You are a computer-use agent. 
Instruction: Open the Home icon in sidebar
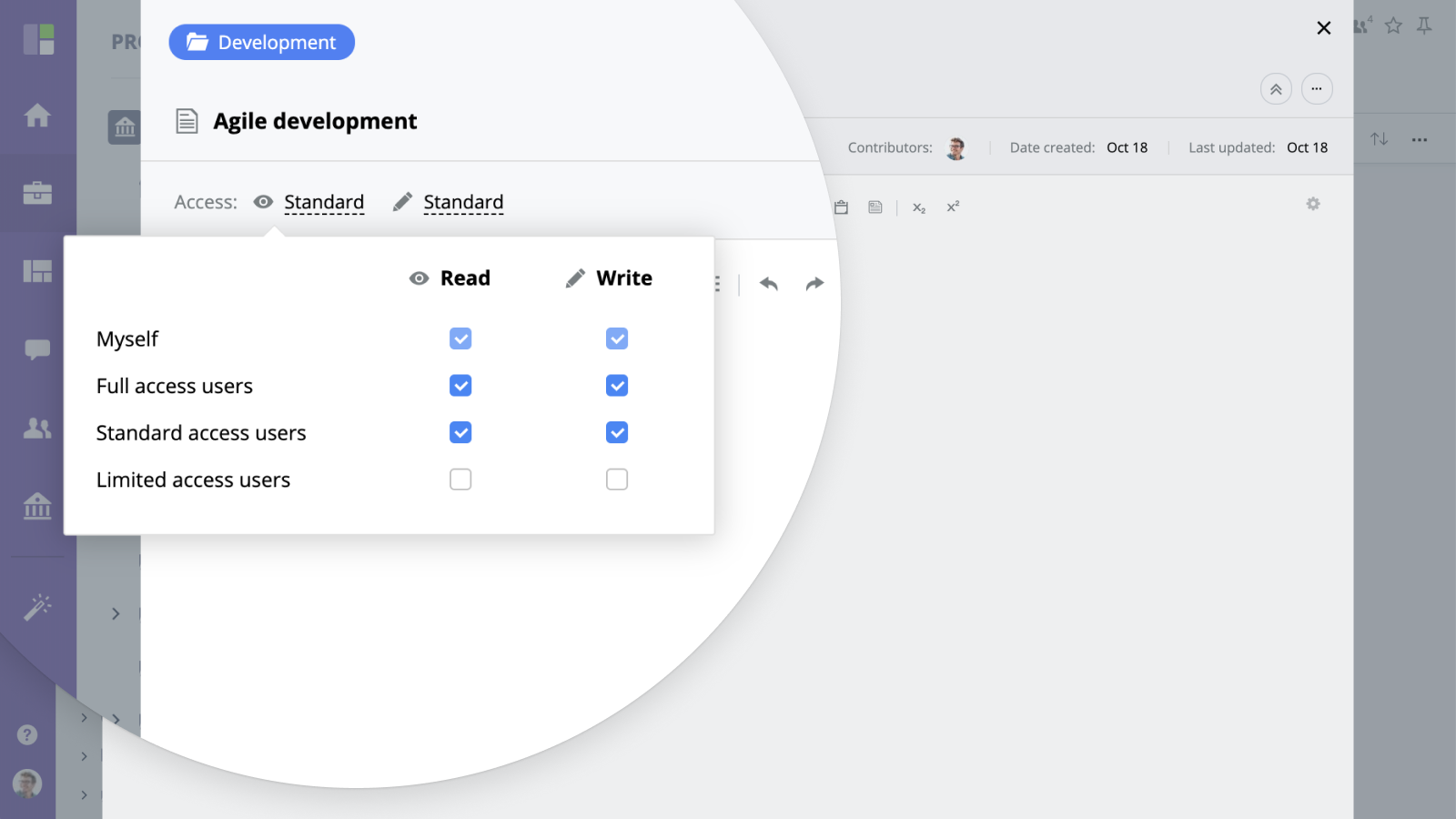(37, 116)
